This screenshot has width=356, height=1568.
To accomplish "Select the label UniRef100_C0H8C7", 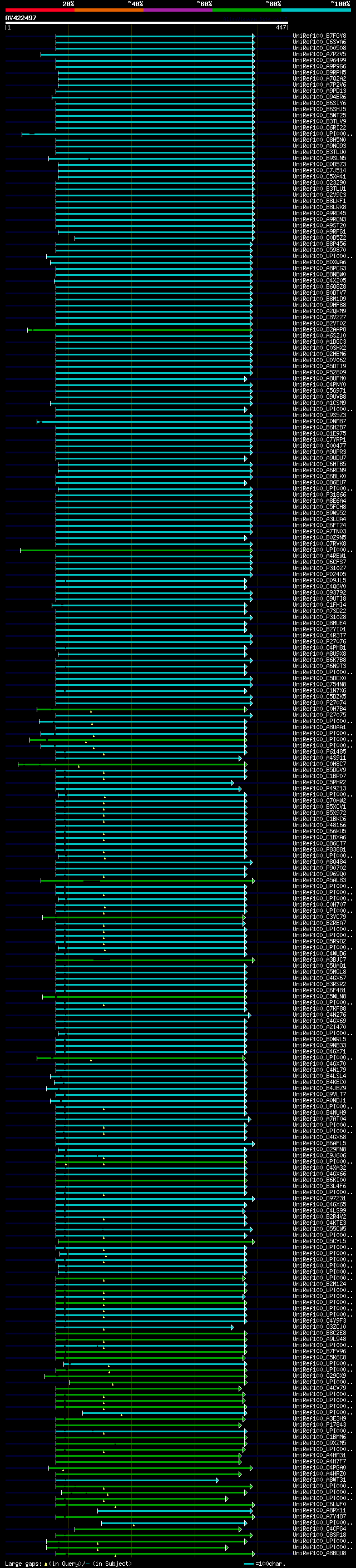I will (319, 764).
